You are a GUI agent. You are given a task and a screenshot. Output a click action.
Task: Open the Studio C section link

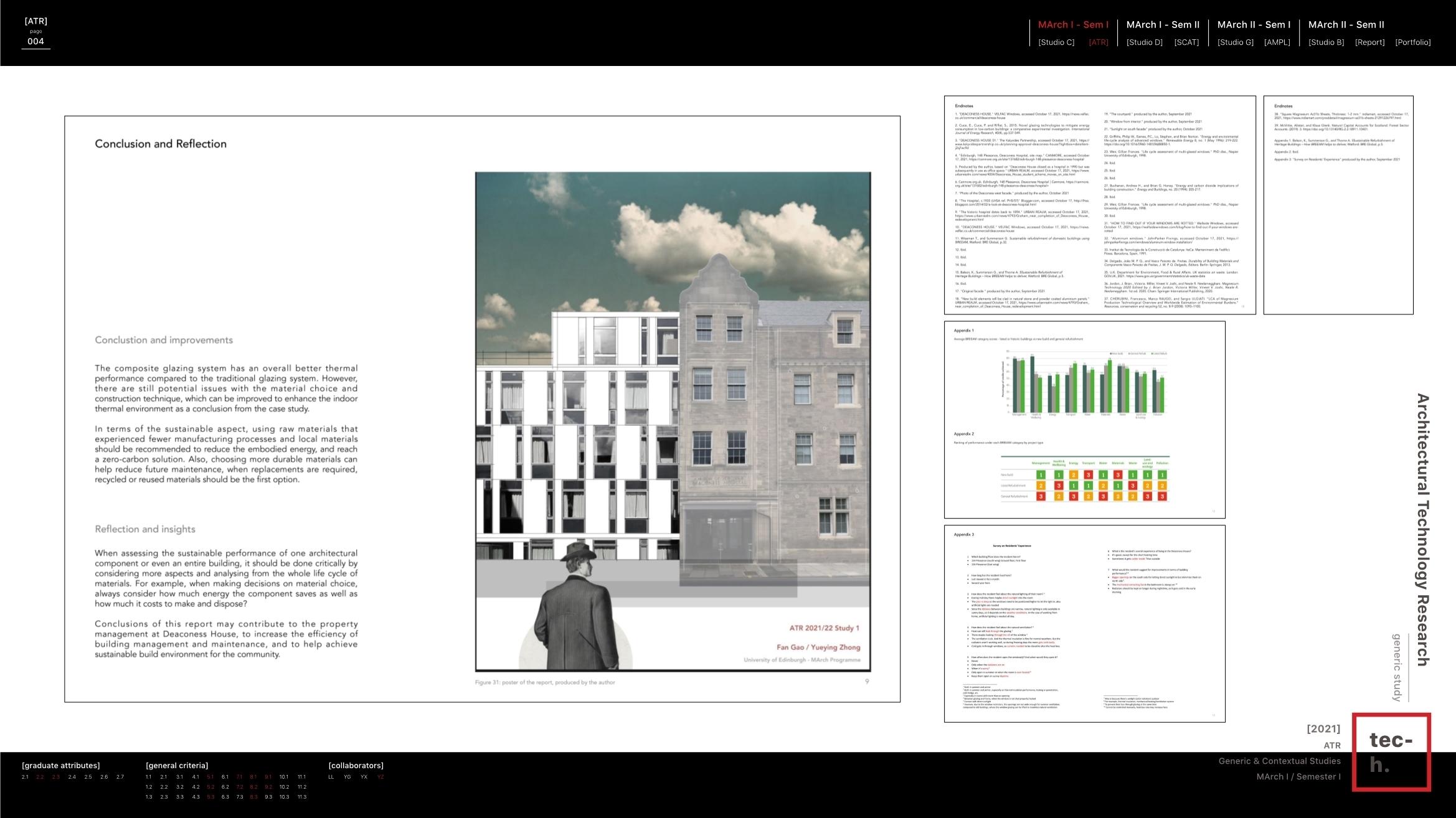pyautogui.click(x=1056, y=42)
